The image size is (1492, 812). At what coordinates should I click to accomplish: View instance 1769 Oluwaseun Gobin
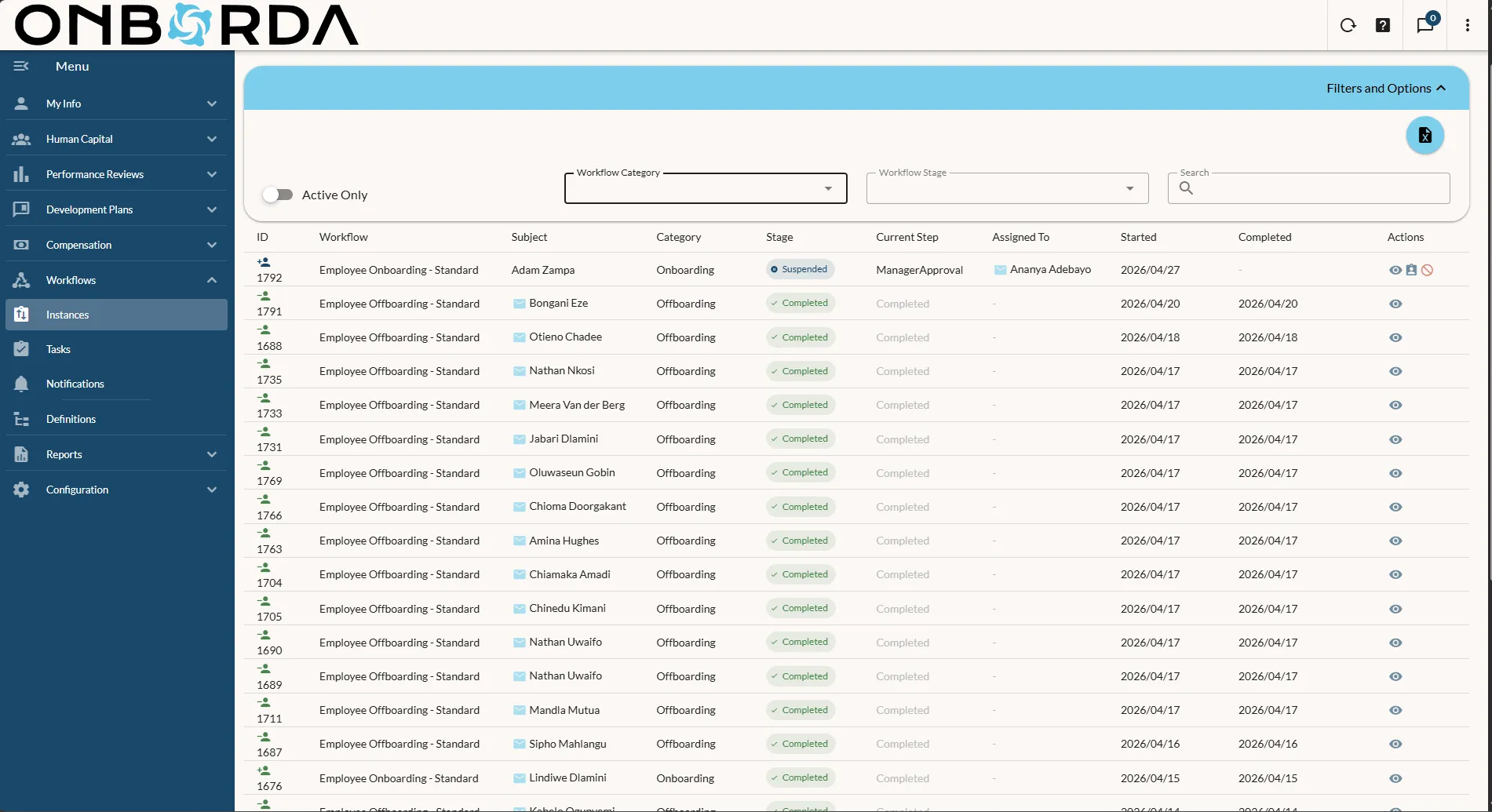[x=1395, y=473]
